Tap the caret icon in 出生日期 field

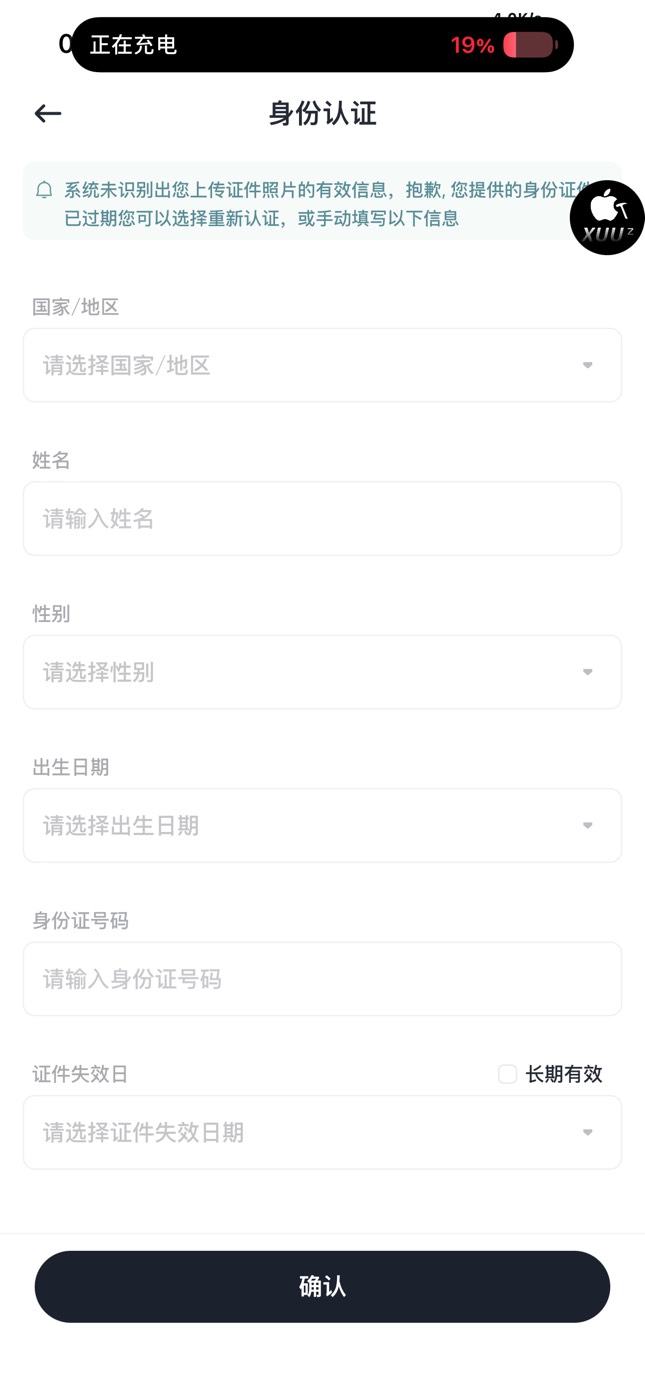588,825
